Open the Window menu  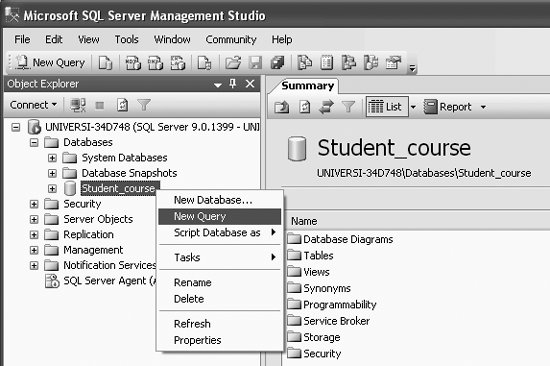click(172, 39)
